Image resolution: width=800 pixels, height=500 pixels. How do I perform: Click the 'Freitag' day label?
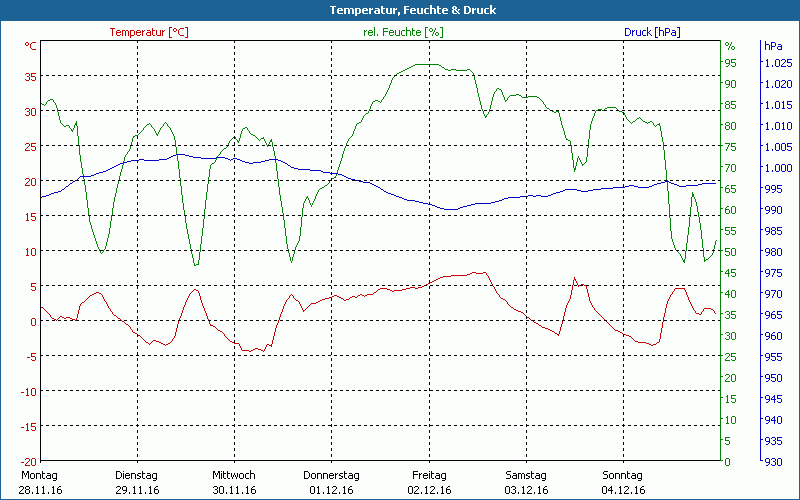pos(429,475)
